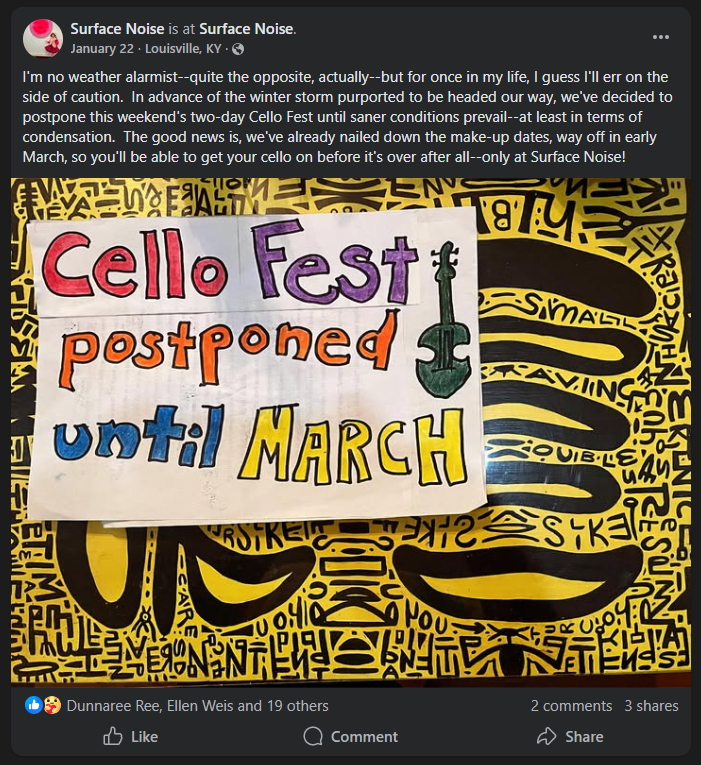Click the speech bubble Comment icon
The width and height of the screenshot is (701, 765).
pos(313,736)
